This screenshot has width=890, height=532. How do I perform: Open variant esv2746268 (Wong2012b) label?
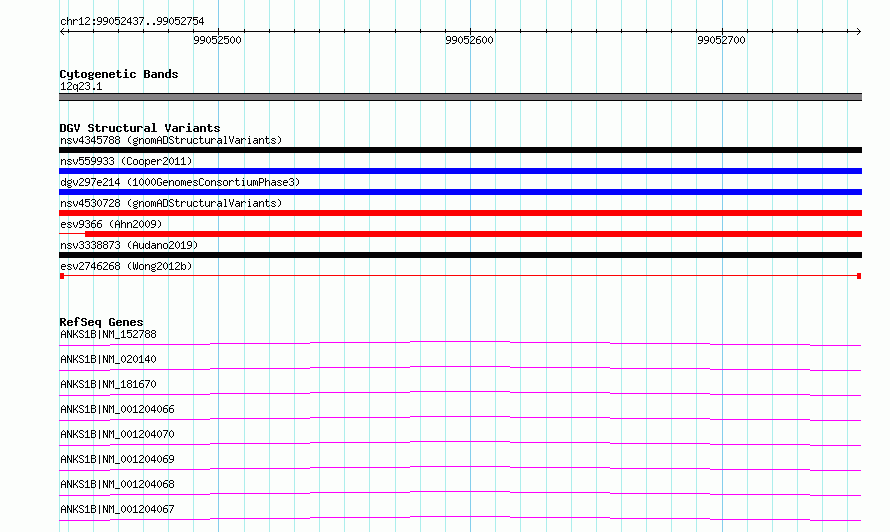click(126, 266)
